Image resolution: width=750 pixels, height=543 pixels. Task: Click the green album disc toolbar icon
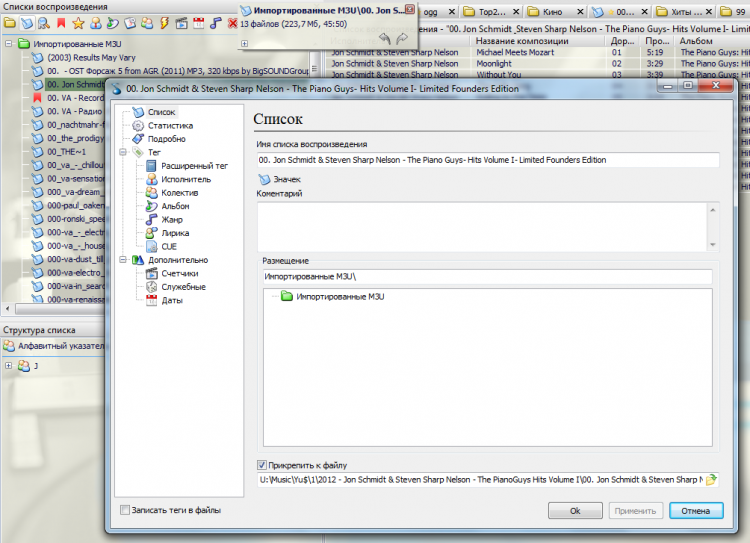pos(113,22)
